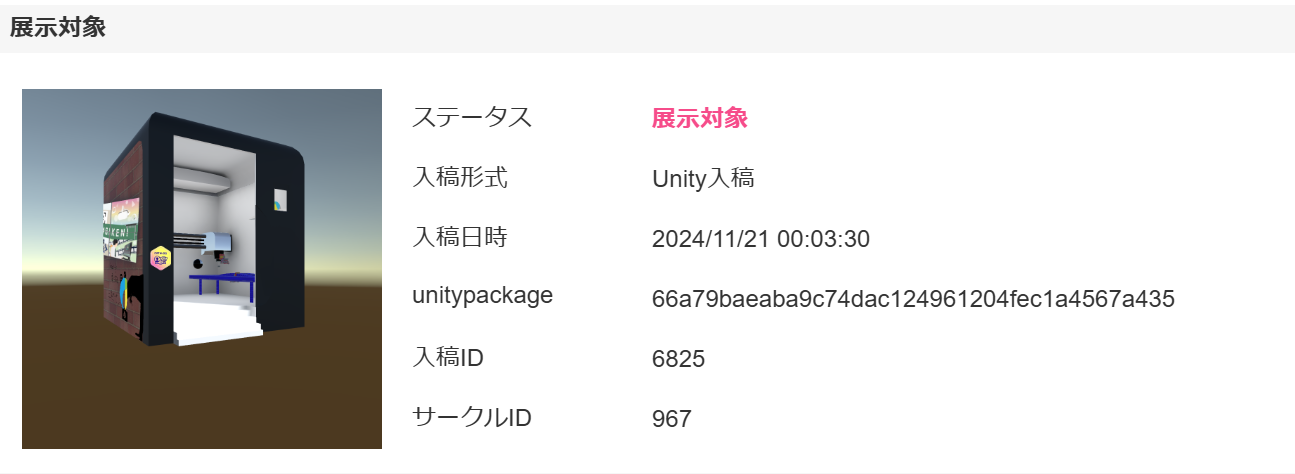Image resolution: width=1295 pixels, height=474 pixels.
Task: Click the air conditioner in booth preview
Action: point(204,180)
